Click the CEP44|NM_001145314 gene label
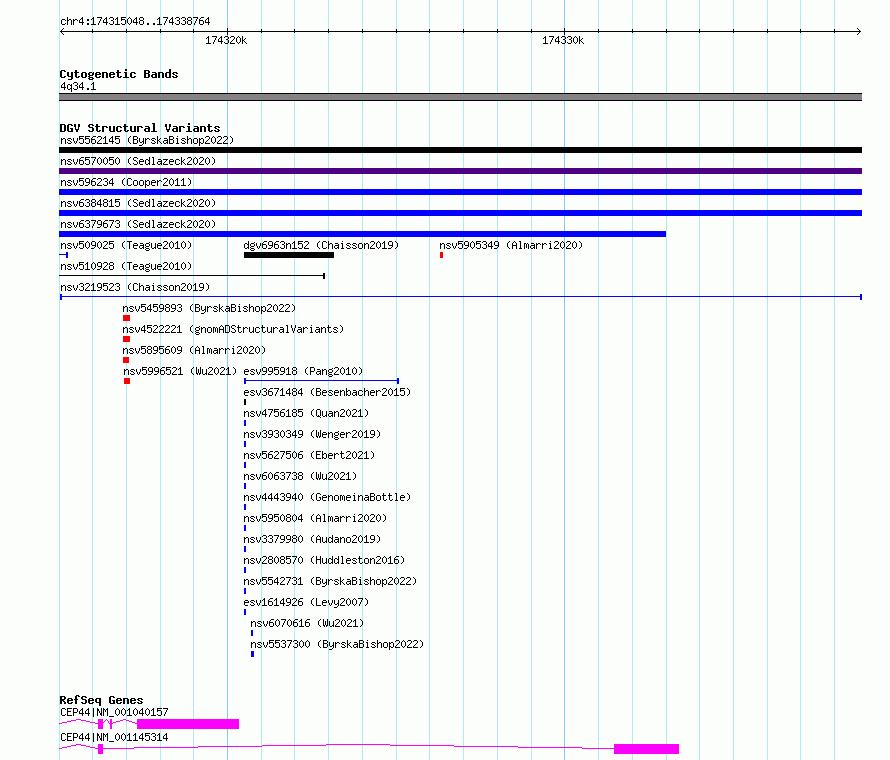This screenshot has height=760, width=890. pos(114,737)
